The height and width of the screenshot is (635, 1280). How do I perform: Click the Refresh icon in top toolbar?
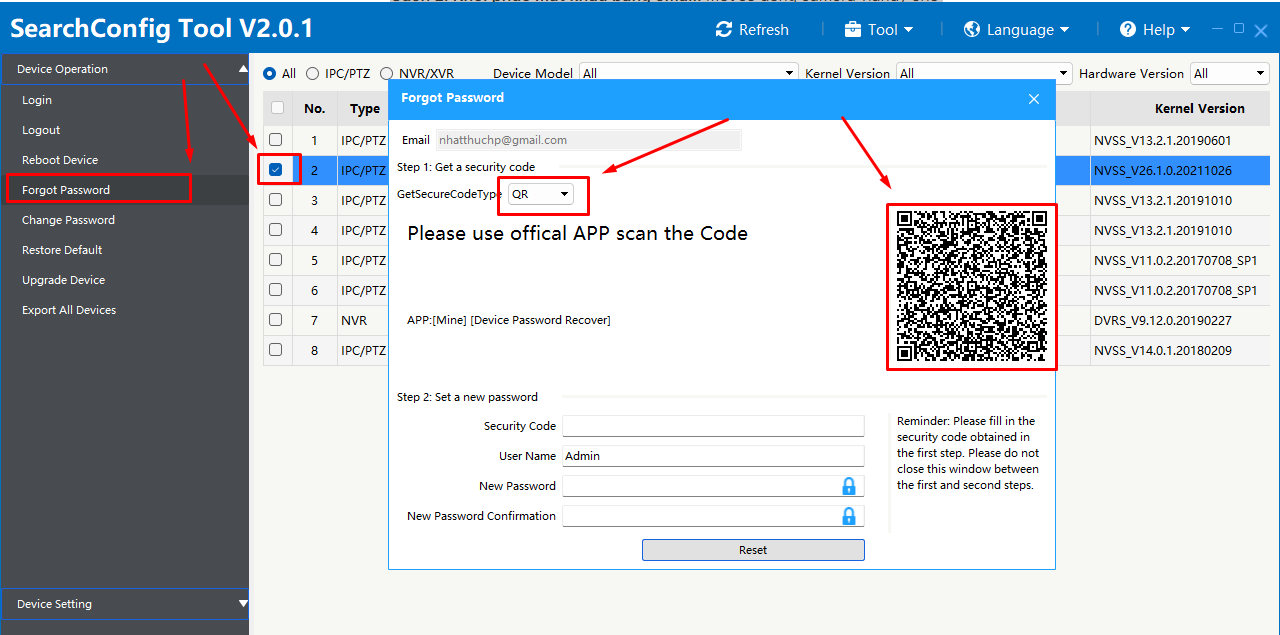pos(725,30)
